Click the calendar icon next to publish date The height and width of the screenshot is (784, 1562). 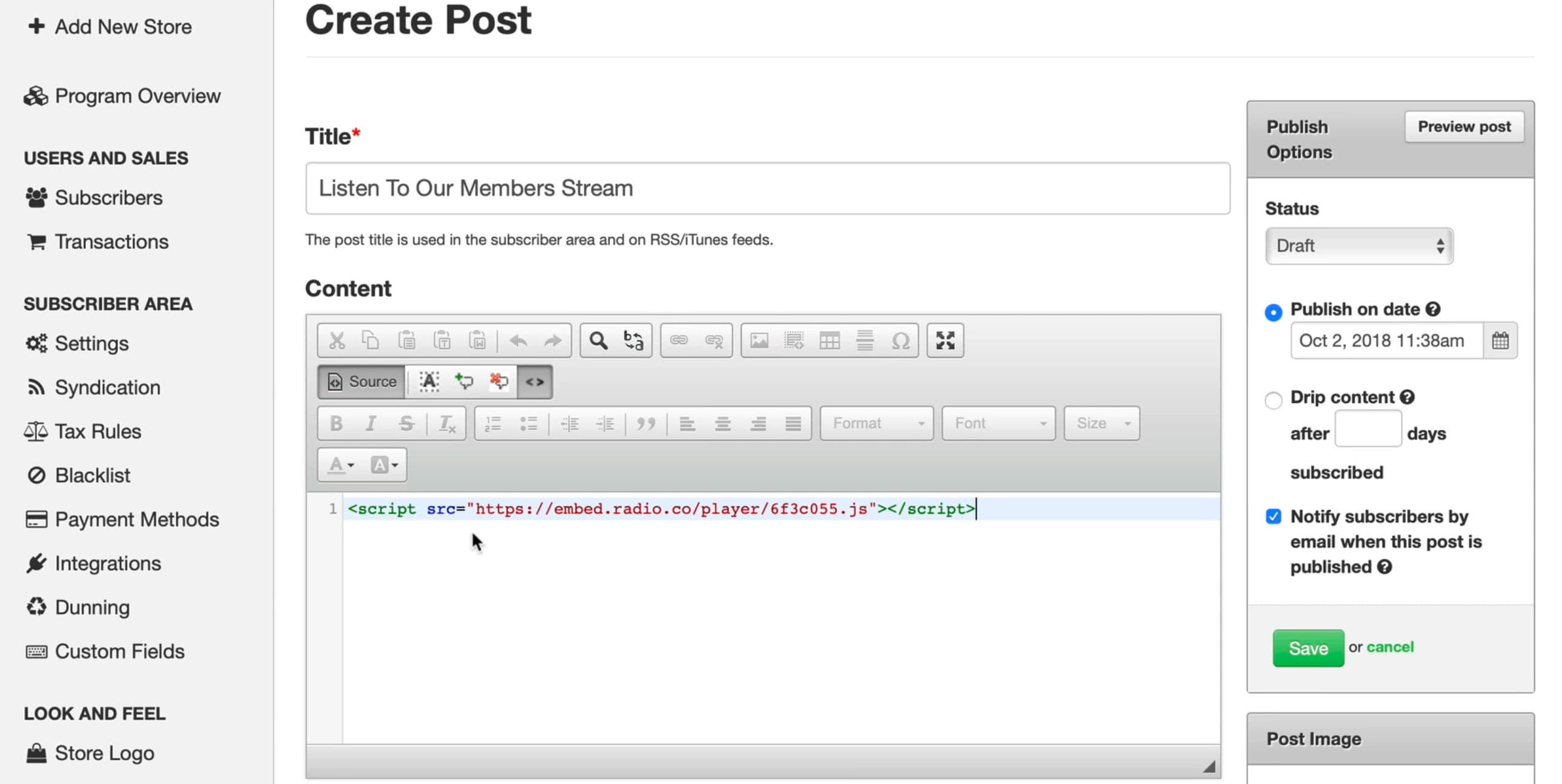click(1500, 341)
